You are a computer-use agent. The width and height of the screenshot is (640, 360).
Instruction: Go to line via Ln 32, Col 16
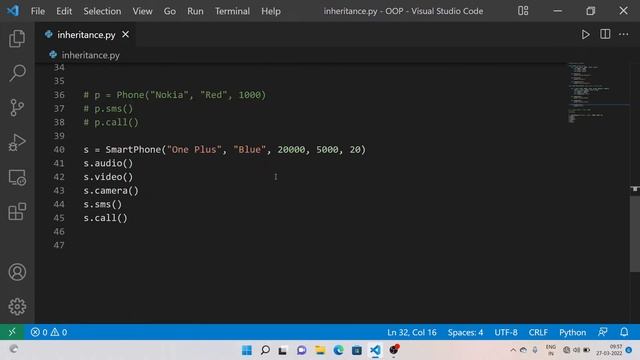click(411, 332)
